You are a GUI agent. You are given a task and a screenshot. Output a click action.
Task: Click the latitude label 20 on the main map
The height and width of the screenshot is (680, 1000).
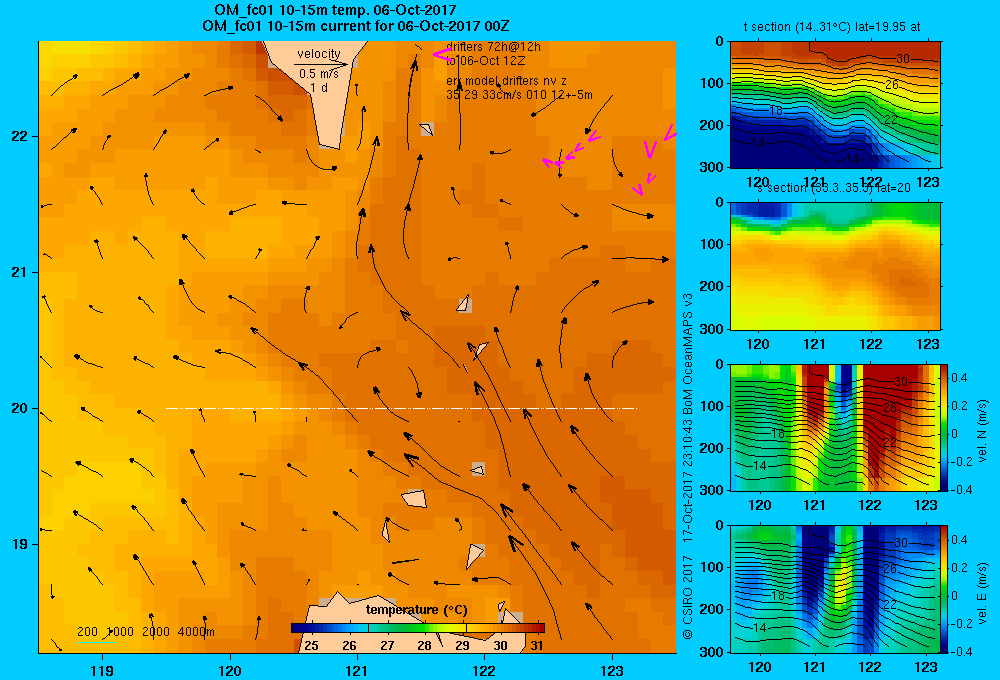point(20,408)
